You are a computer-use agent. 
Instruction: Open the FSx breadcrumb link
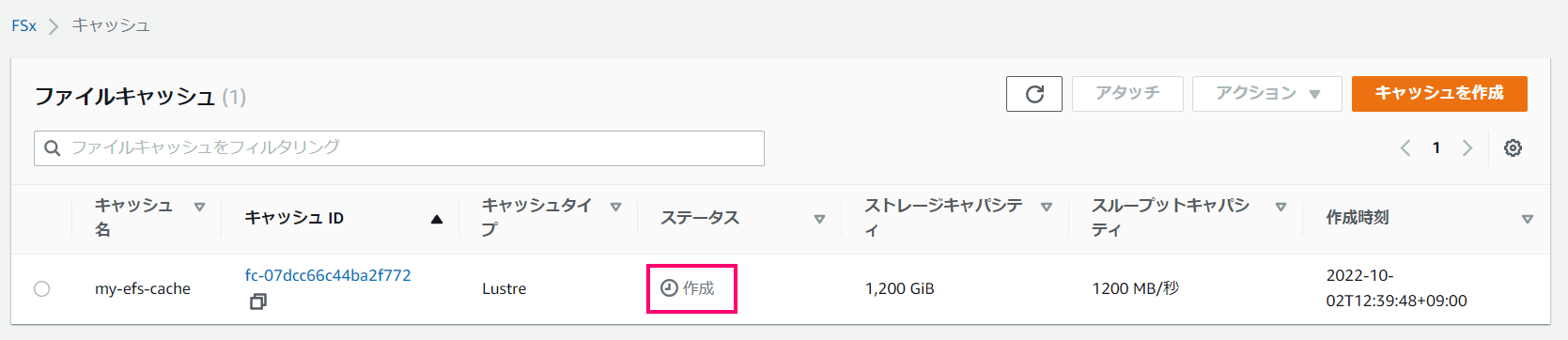[23, 25]
